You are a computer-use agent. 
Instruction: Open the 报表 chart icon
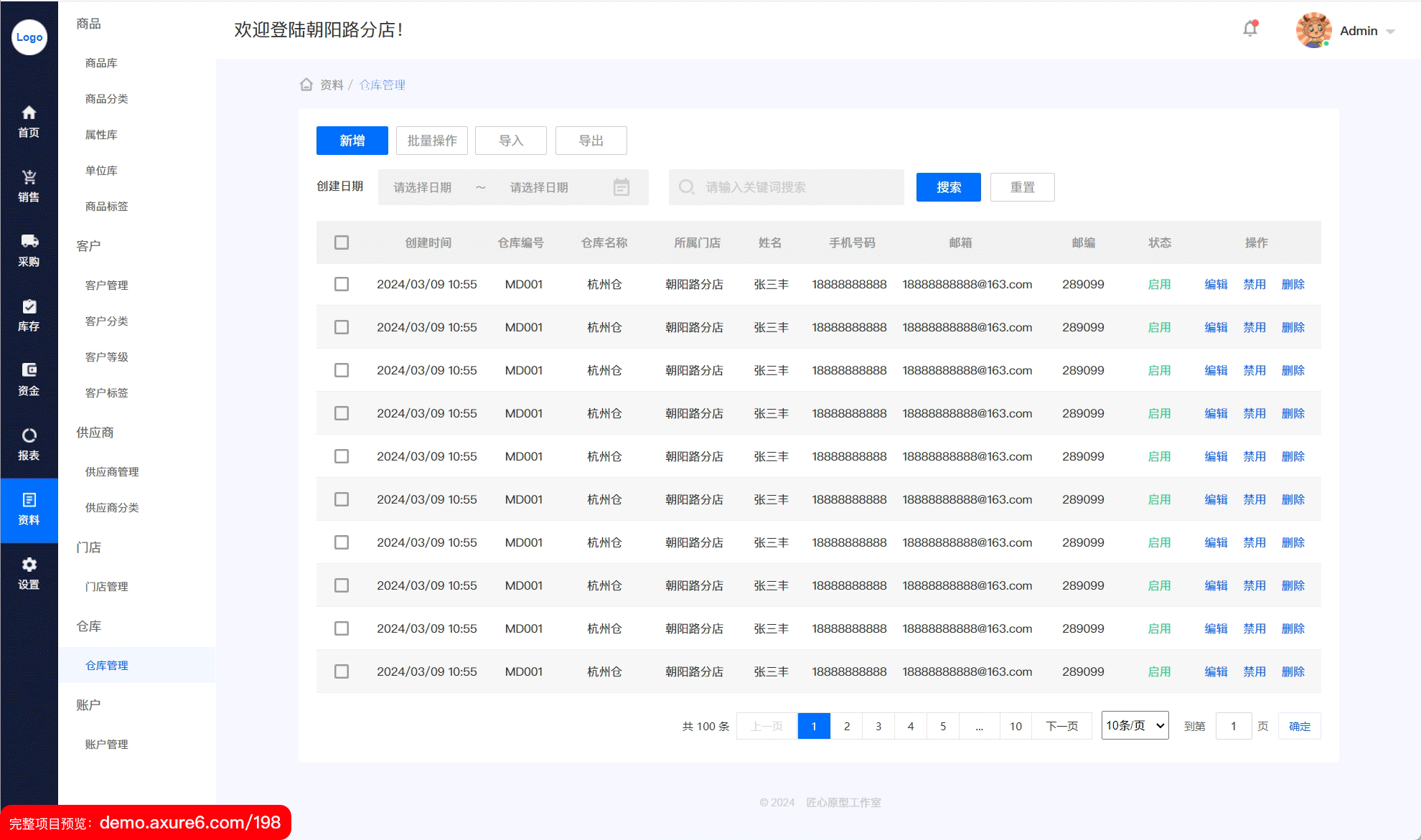click(x=29, y=435)
